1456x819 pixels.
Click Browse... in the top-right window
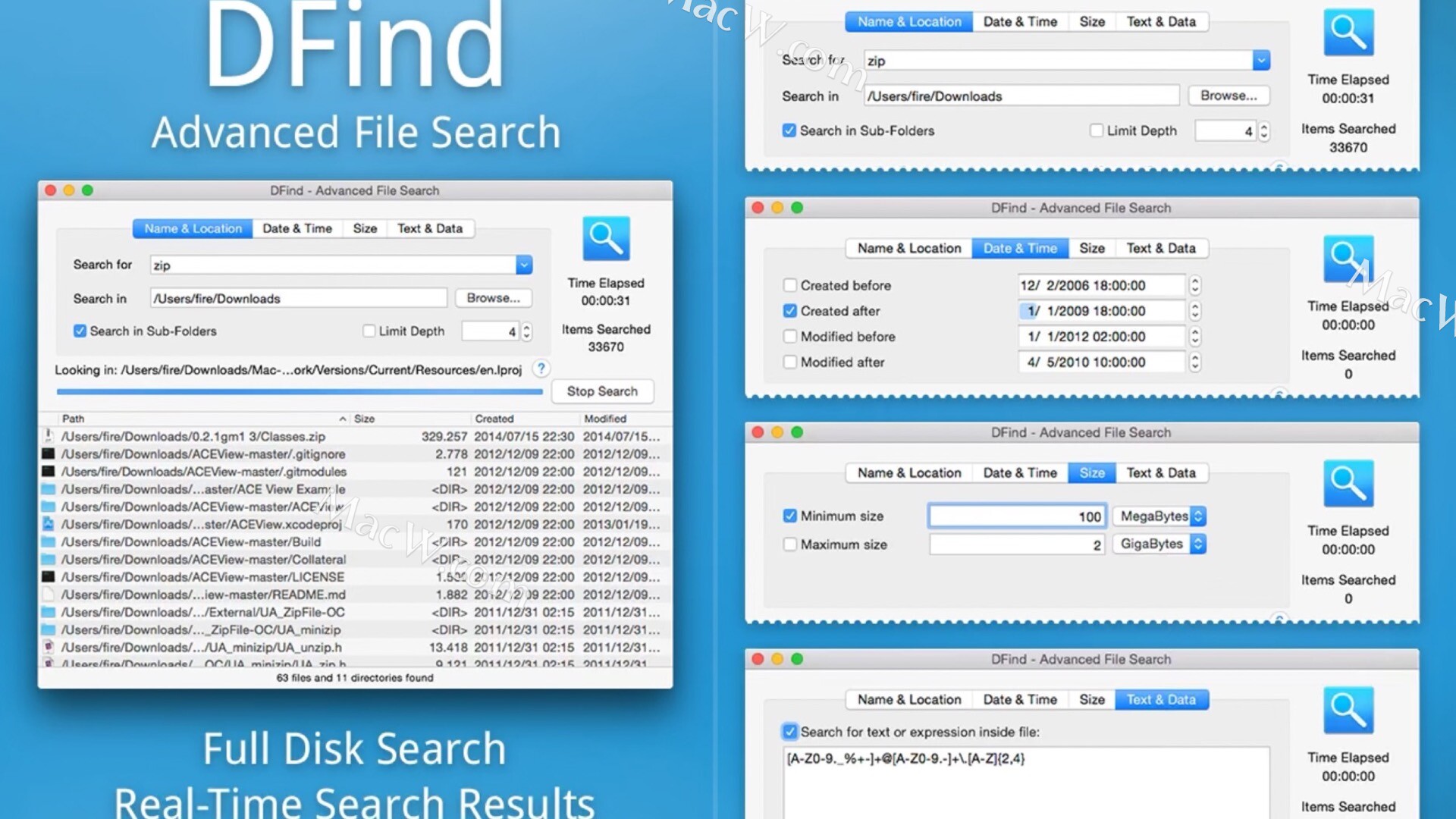tap(1228, 96)
